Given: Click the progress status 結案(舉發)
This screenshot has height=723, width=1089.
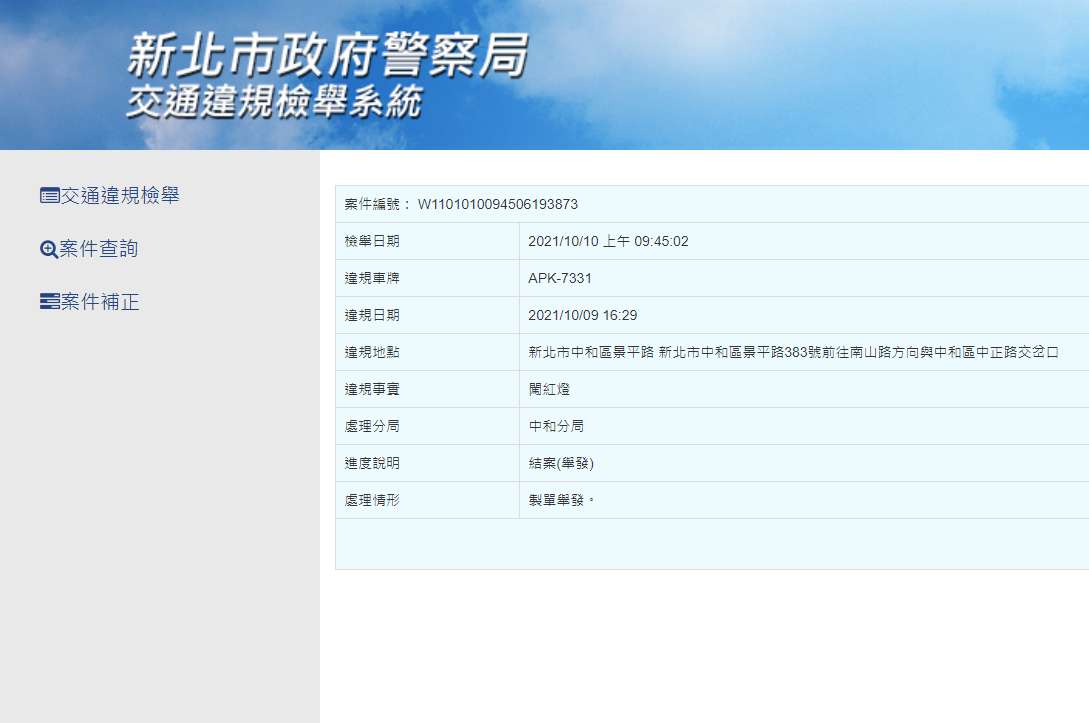Looking at the screenshot, I should click(561, 463).
